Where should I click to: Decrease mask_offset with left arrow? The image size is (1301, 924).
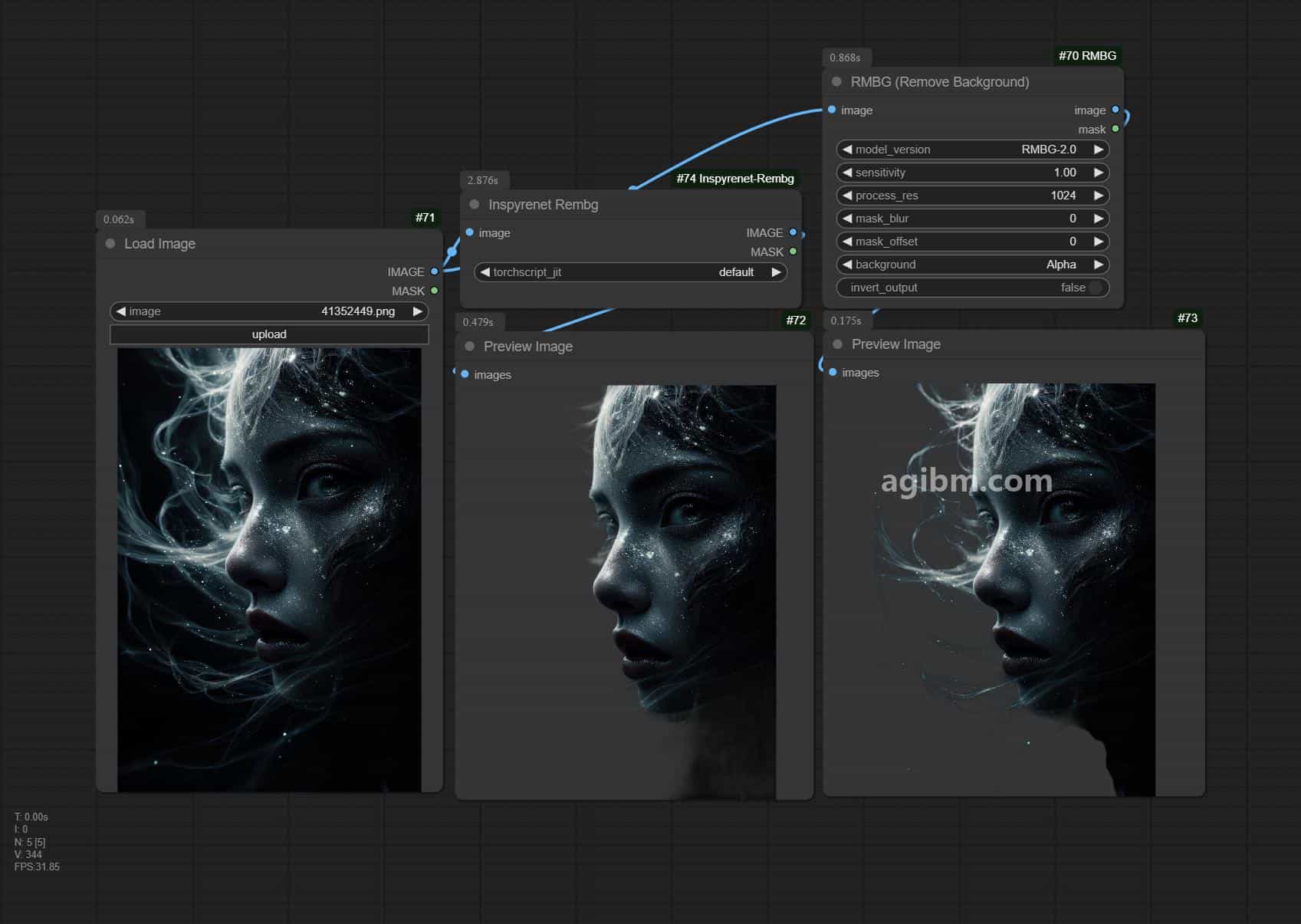point(847,242)
